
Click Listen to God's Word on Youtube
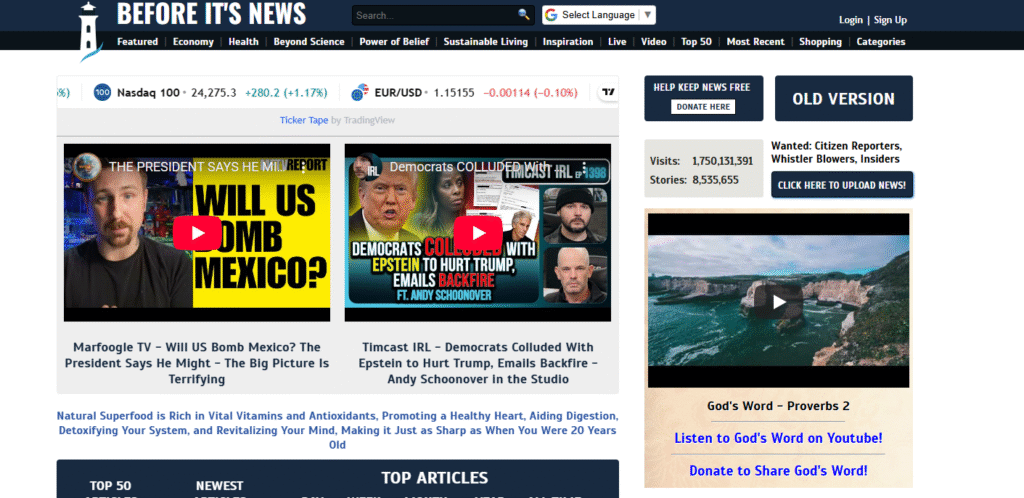click(778, 438)
